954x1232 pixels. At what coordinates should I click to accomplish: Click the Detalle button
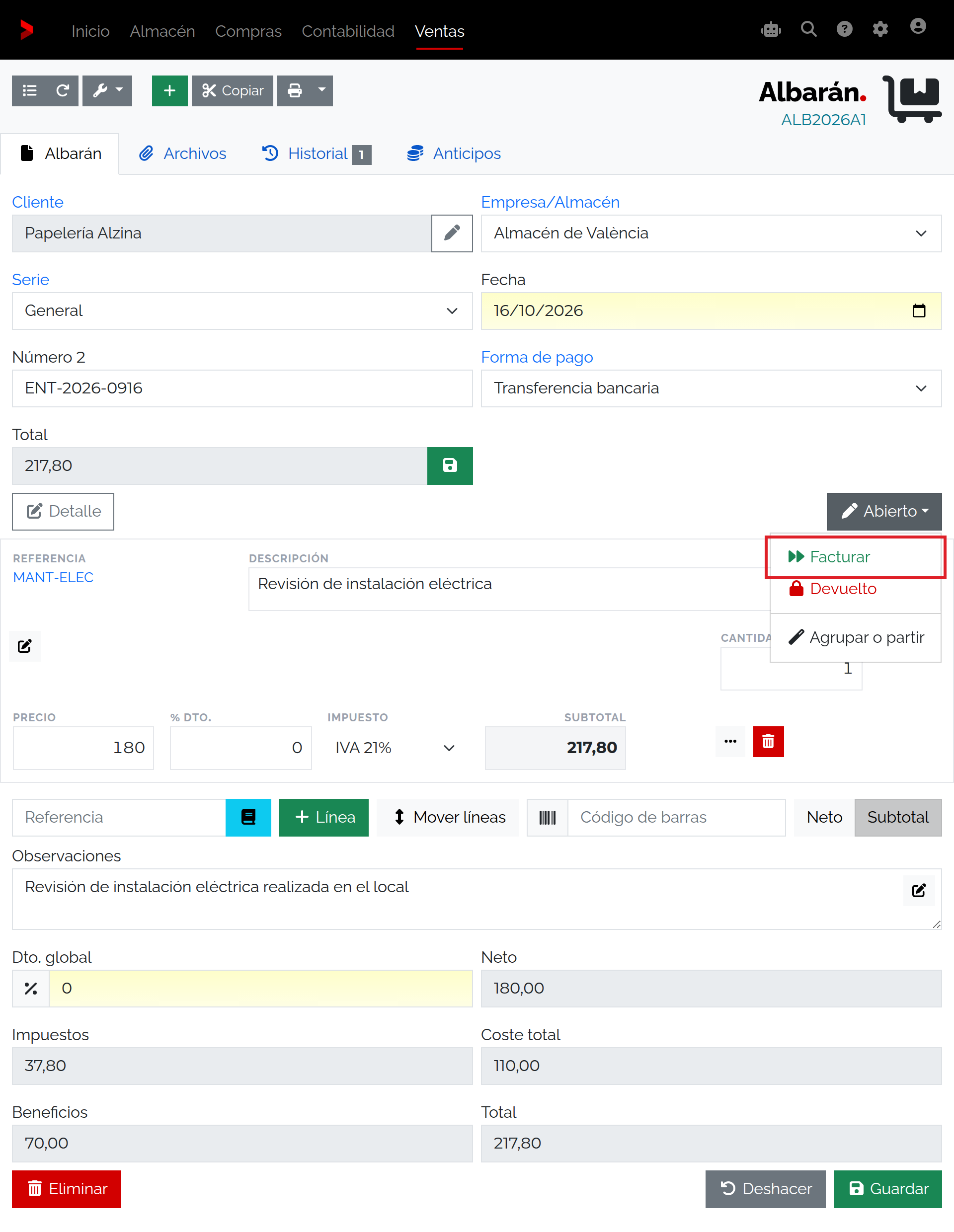coord(63,511)
